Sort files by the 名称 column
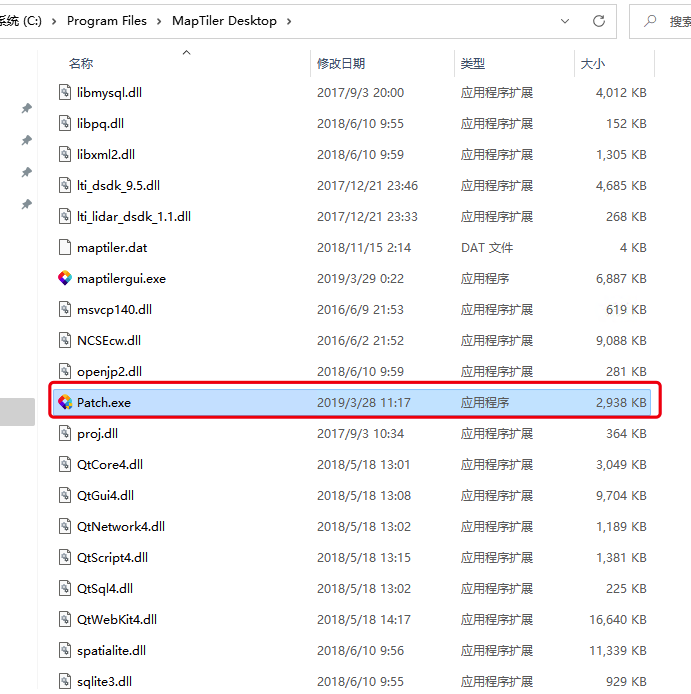The height and width of the screenshot is (694, 691). 81,64
